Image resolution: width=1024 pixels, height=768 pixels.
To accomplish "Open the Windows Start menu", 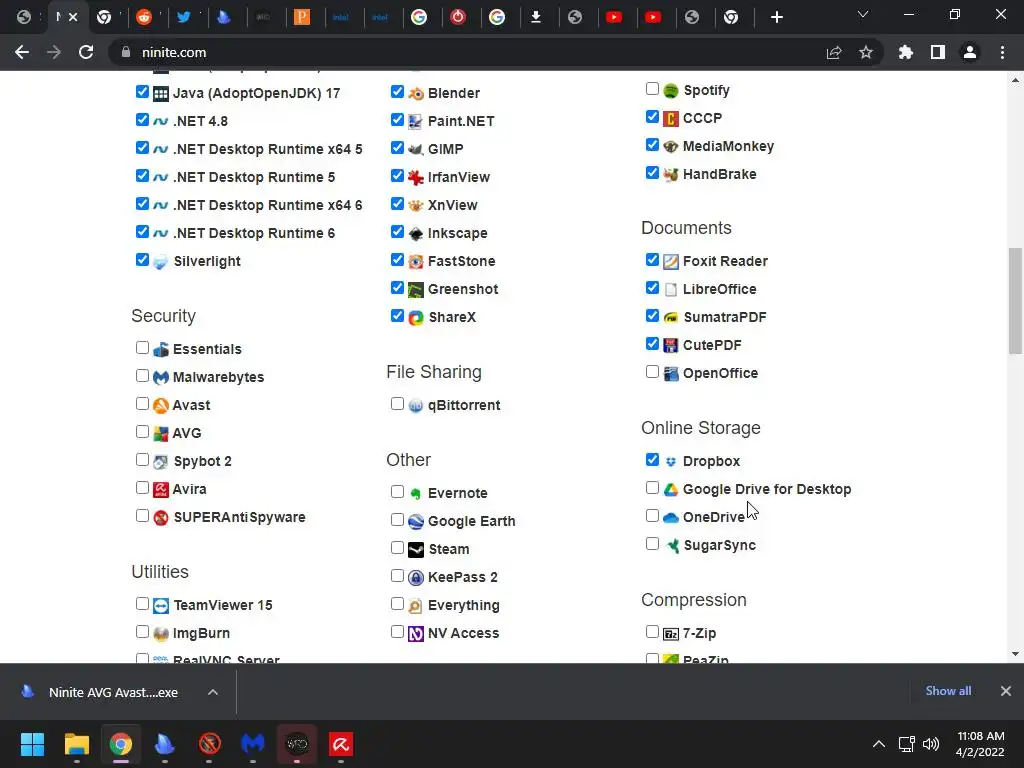I will point(32,744).
